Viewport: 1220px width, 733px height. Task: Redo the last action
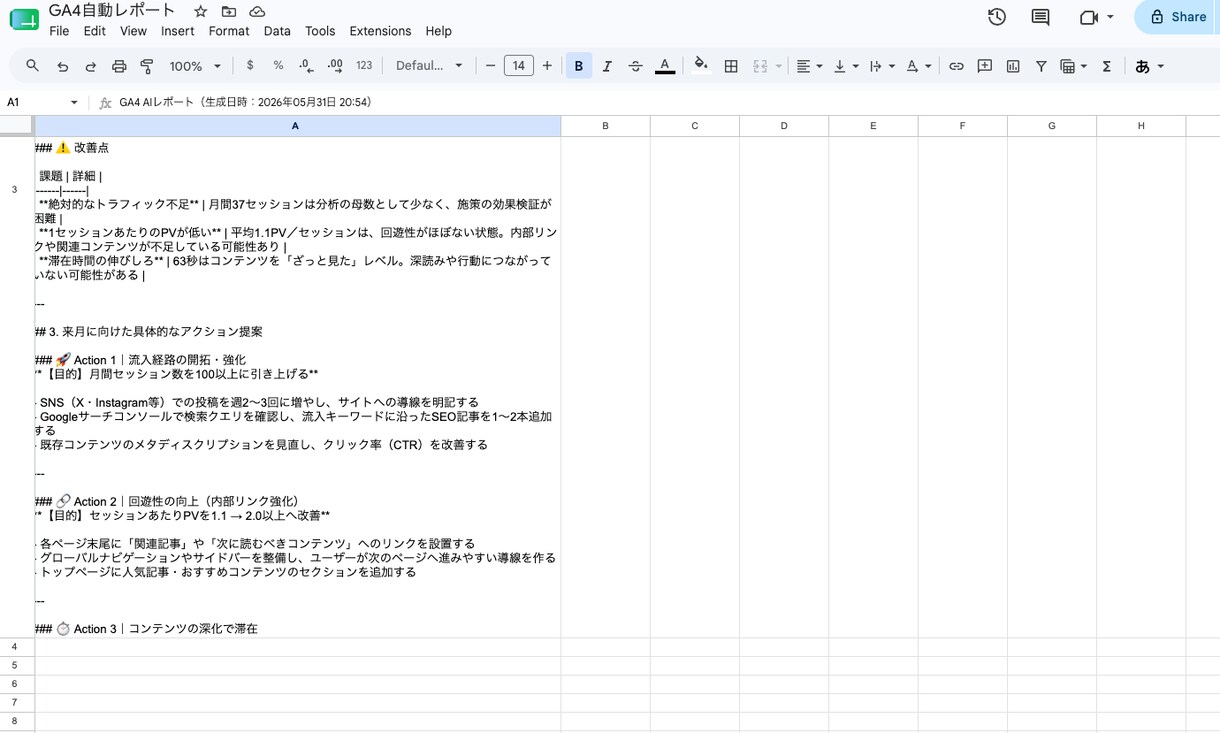click(x=91, y=66)
